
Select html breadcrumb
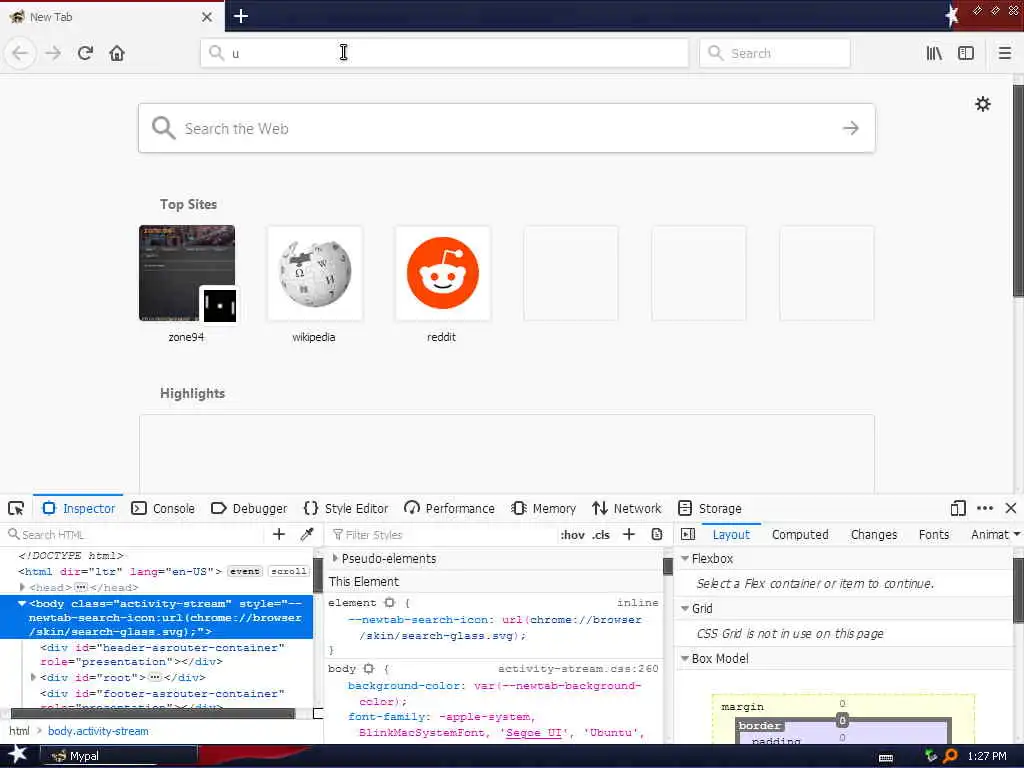point(19,731)
